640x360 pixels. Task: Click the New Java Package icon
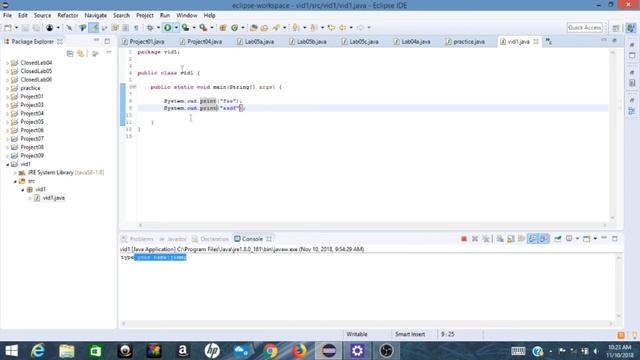pyautogui.click(x=223, y=28)
